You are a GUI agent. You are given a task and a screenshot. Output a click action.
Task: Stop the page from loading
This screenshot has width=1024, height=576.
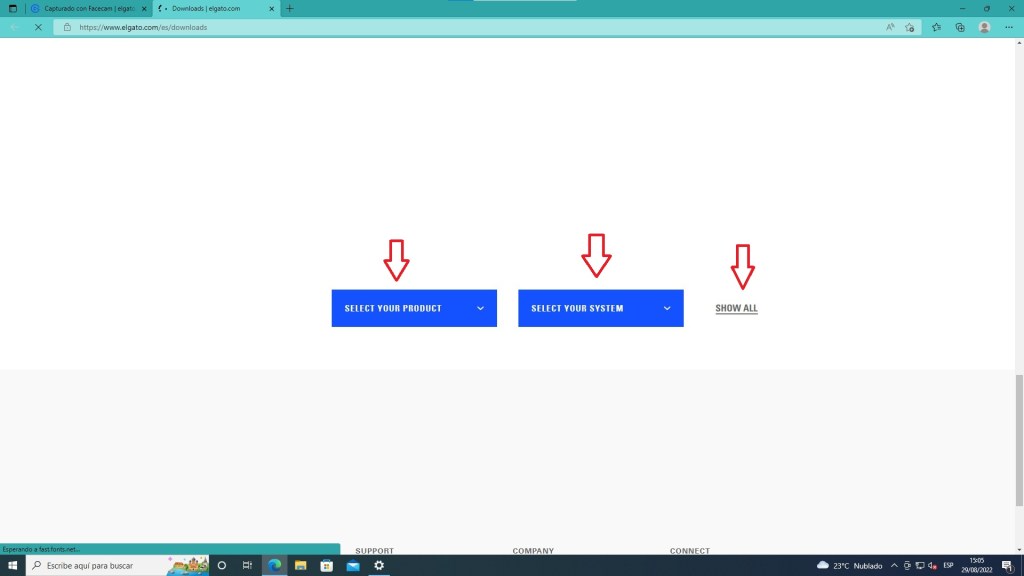pos(37,27)
